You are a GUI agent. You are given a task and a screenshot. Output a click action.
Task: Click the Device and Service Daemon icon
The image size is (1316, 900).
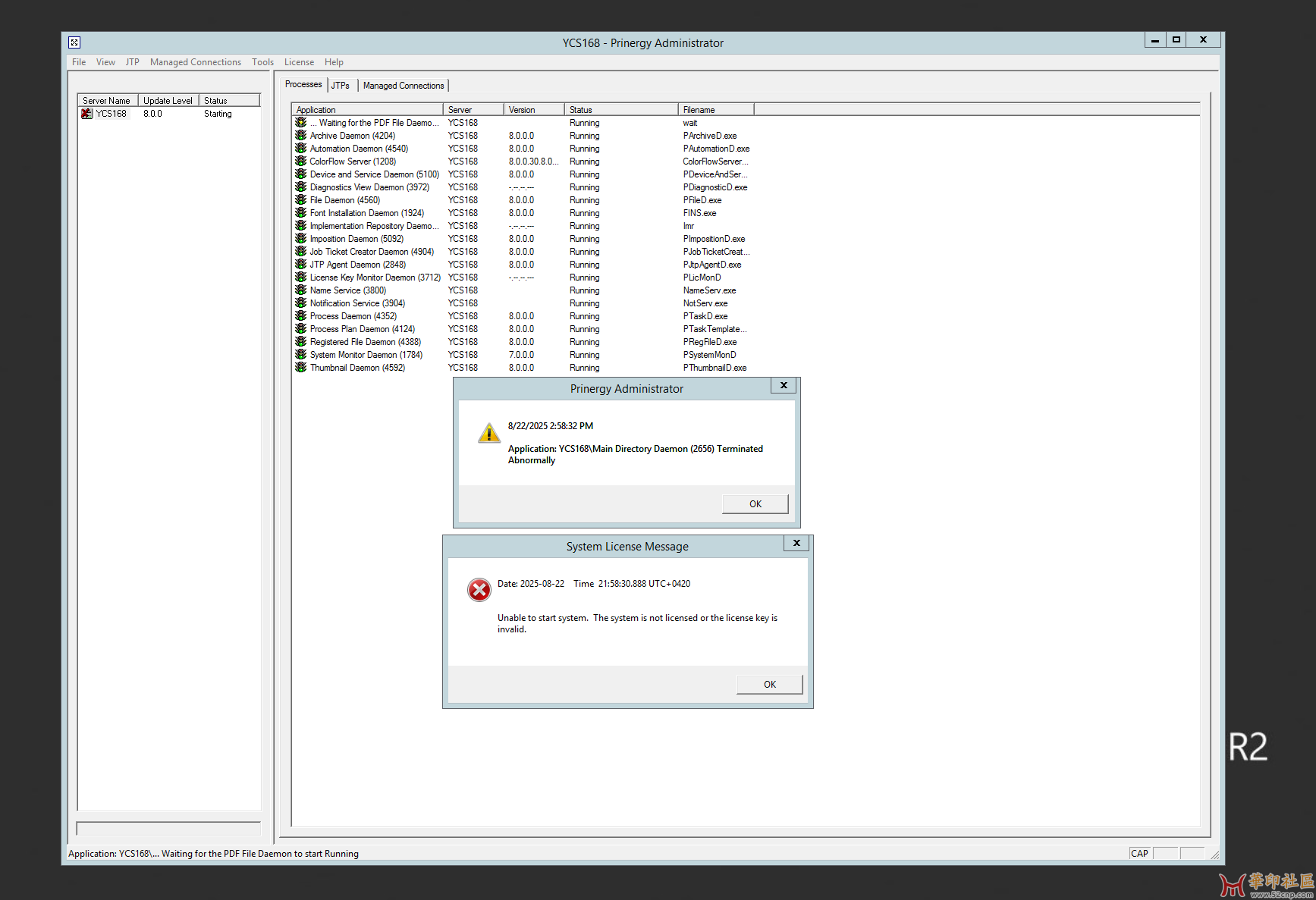[x=301, y=174]
